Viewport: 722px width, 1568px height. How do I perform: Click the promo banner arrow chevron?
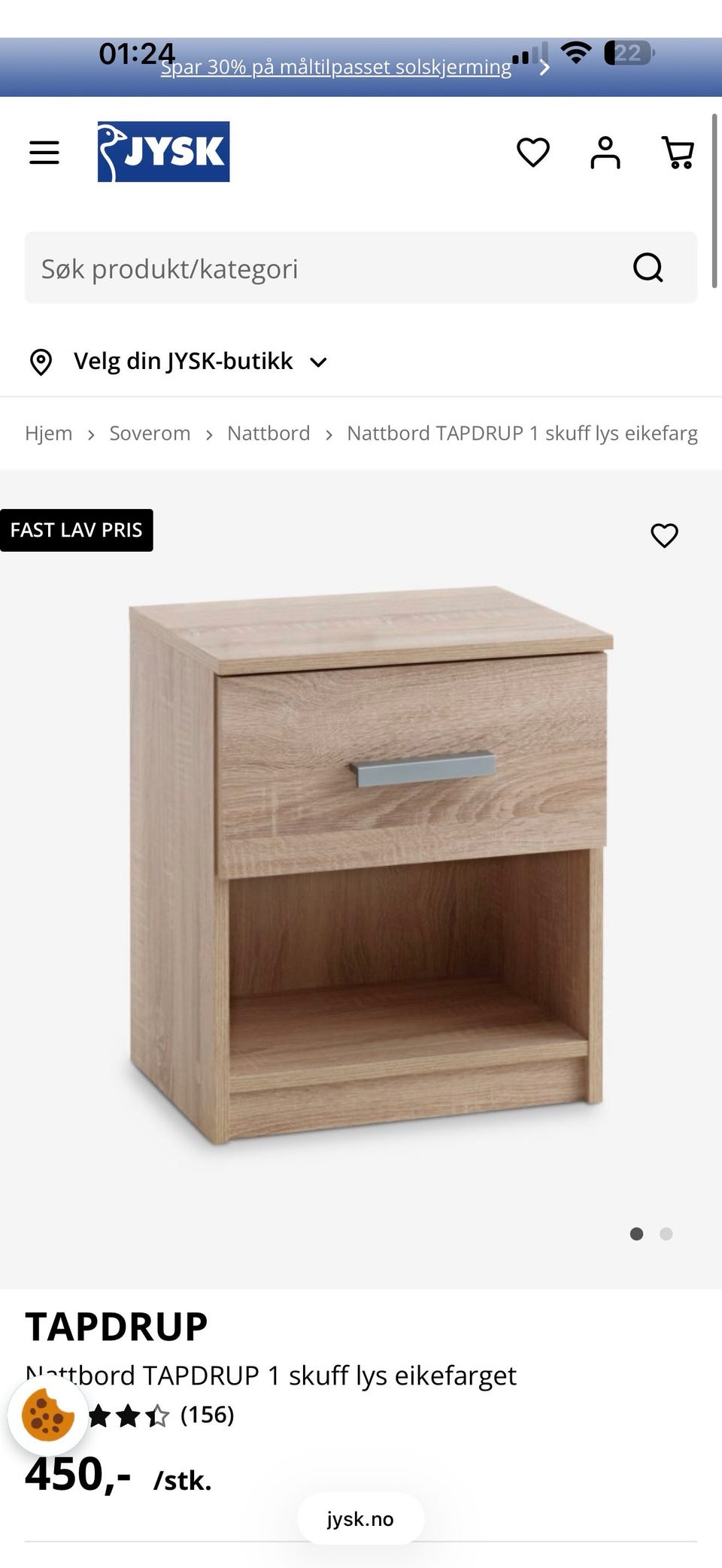(x=545, y=68)
